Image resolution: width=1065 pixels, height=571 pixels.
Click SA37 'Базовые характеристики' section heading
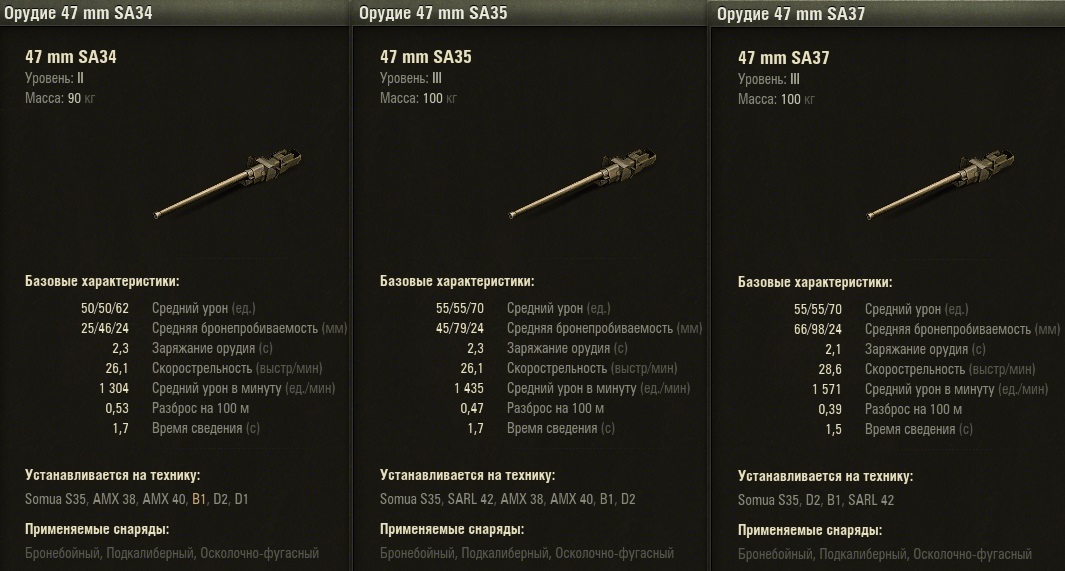(x=815, y=283)
